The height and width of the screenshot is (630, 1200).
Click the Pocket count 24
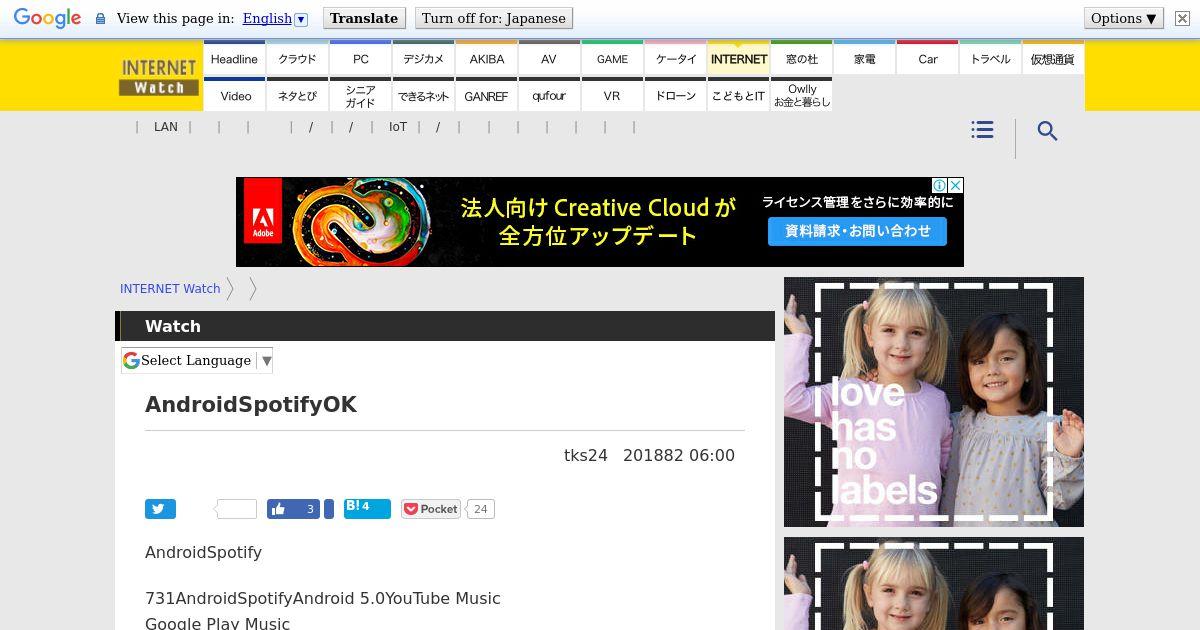tap(480, 509)
